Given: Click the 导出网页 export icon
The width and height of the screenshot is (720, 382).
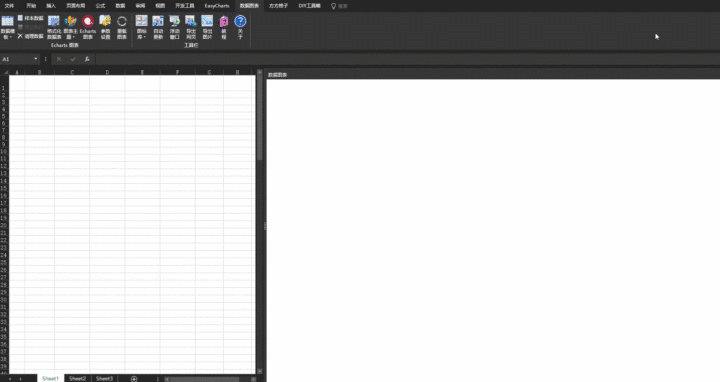Looking at the screenshot, I should 191,27.
